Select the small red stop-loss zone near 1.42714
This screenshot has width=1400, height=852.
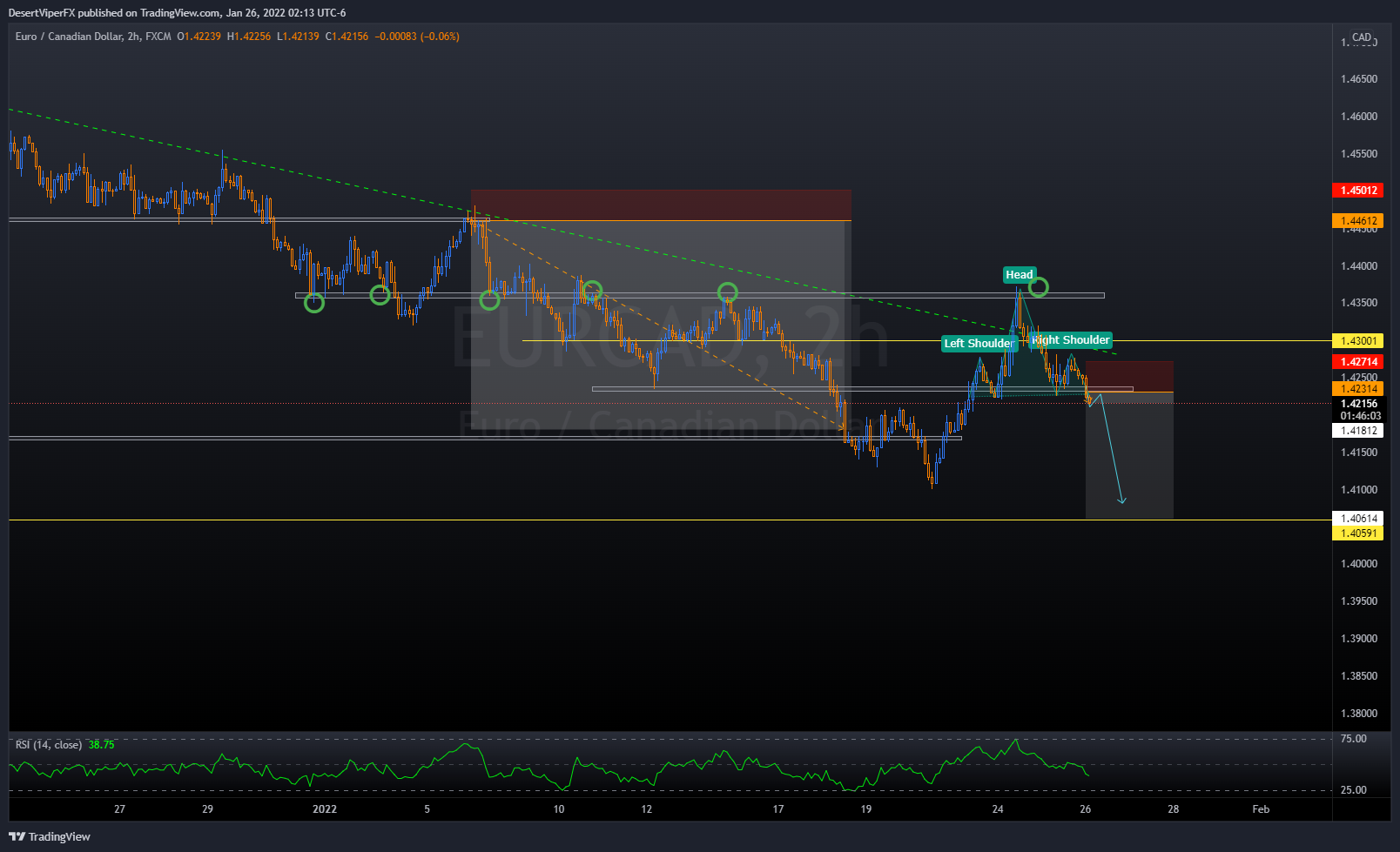coord(1129,376)
